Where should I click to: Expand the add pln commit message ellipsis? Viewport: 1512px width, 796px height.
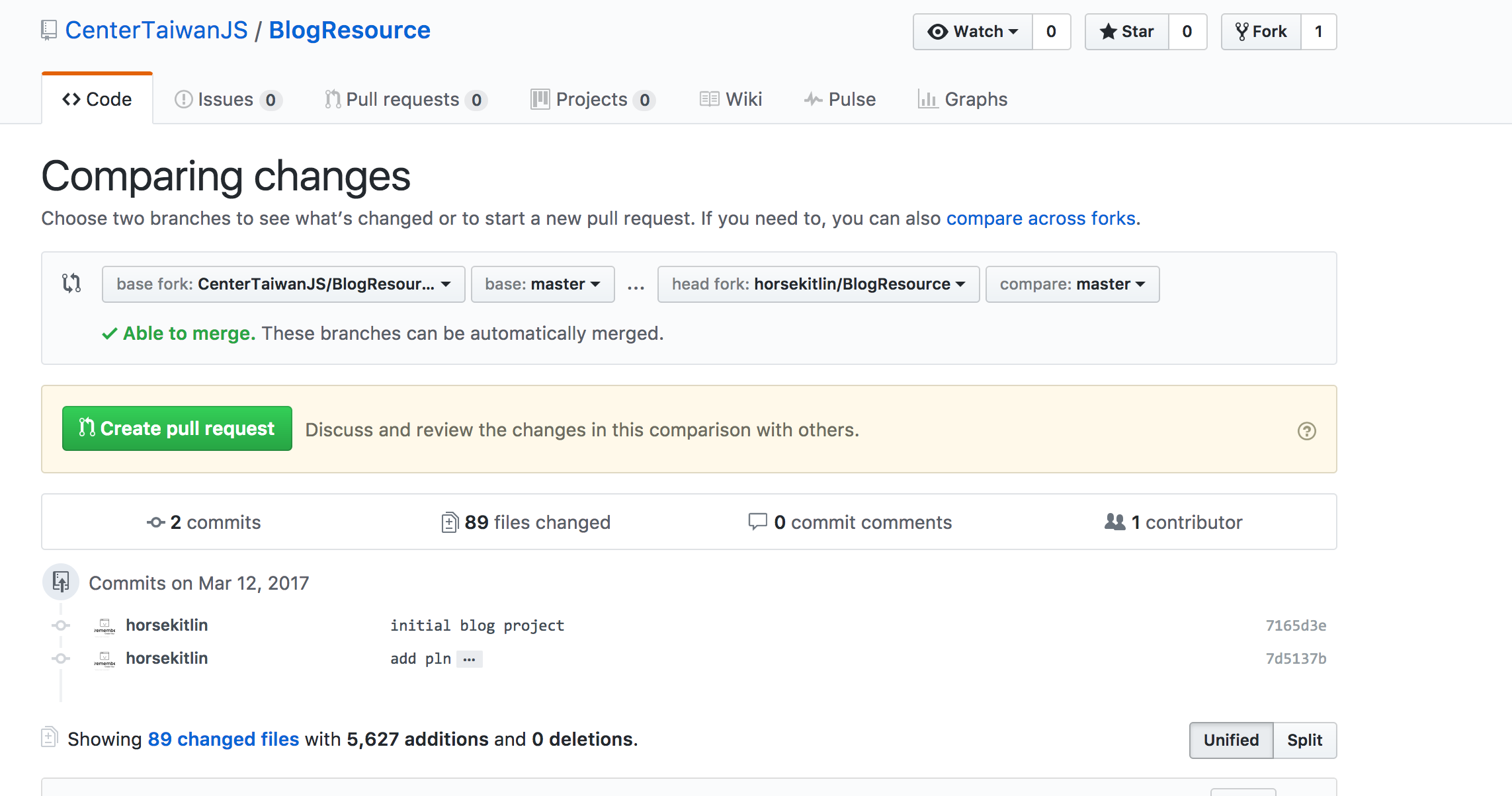[469, 659]
